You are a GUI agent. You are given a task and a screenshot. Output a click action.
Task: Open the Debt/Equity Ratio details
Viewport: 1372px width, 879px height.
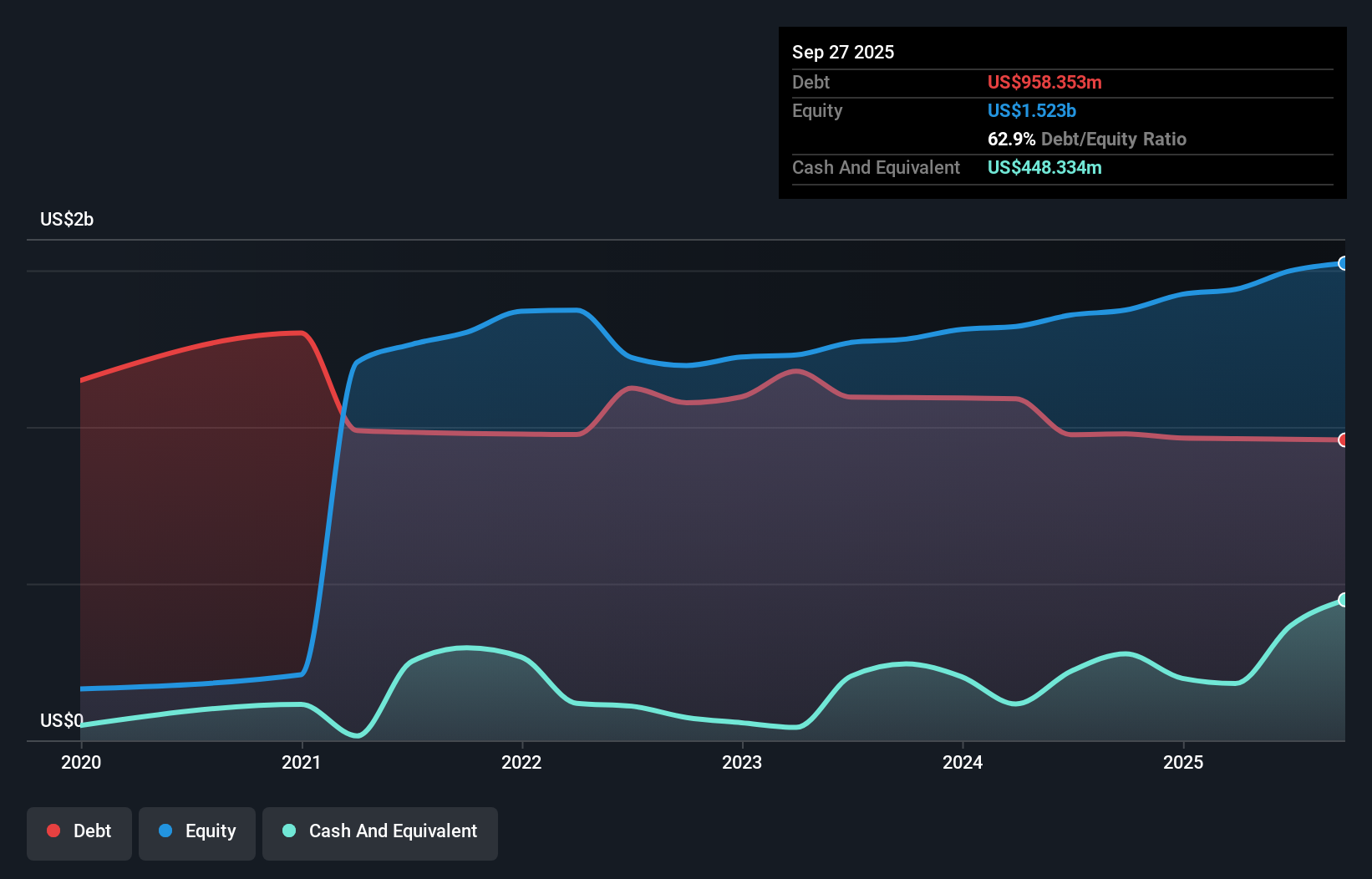1086,139
